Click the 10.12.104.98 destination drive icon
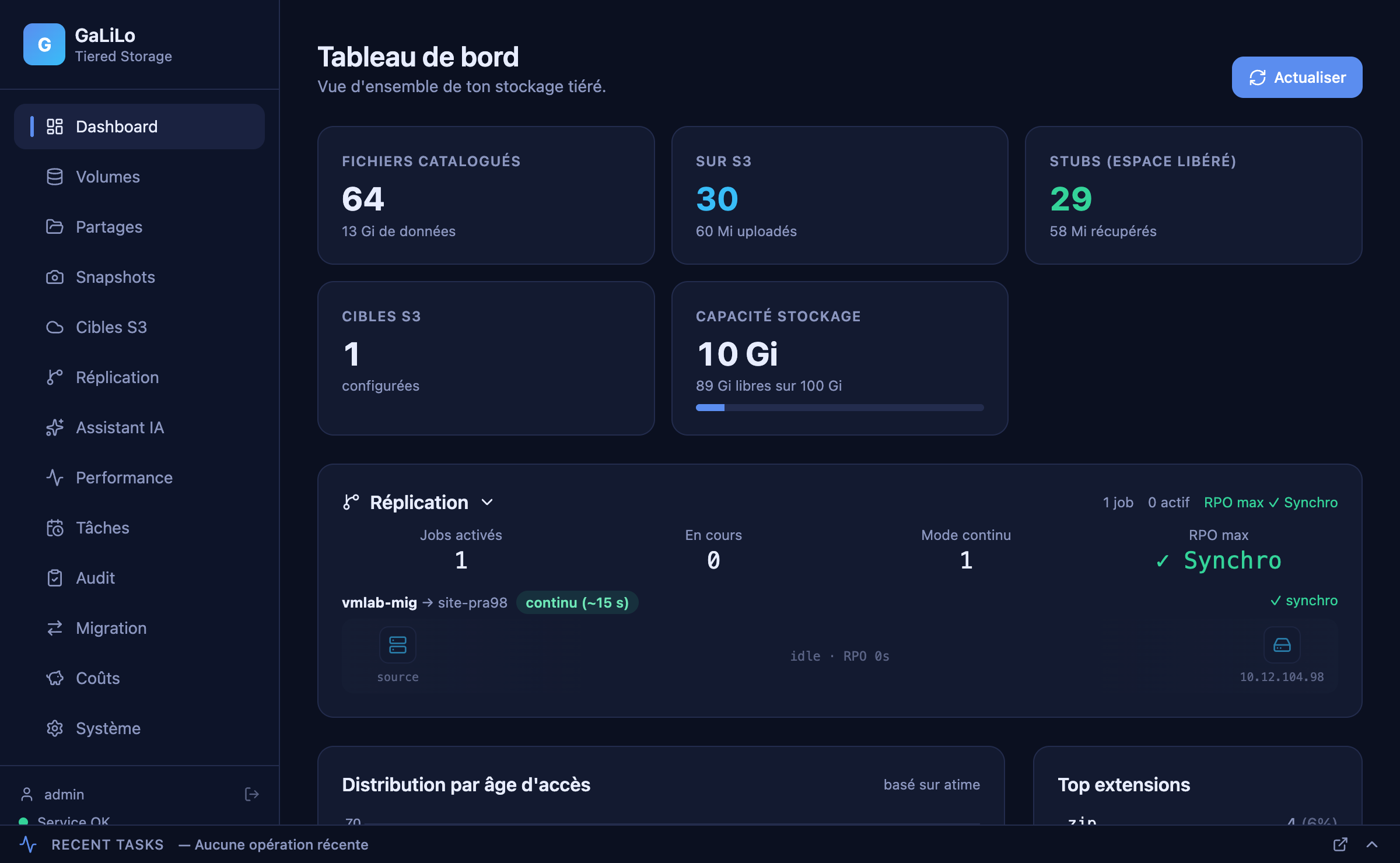Viewport: 1400px width, 863px height. point(1282,645)
